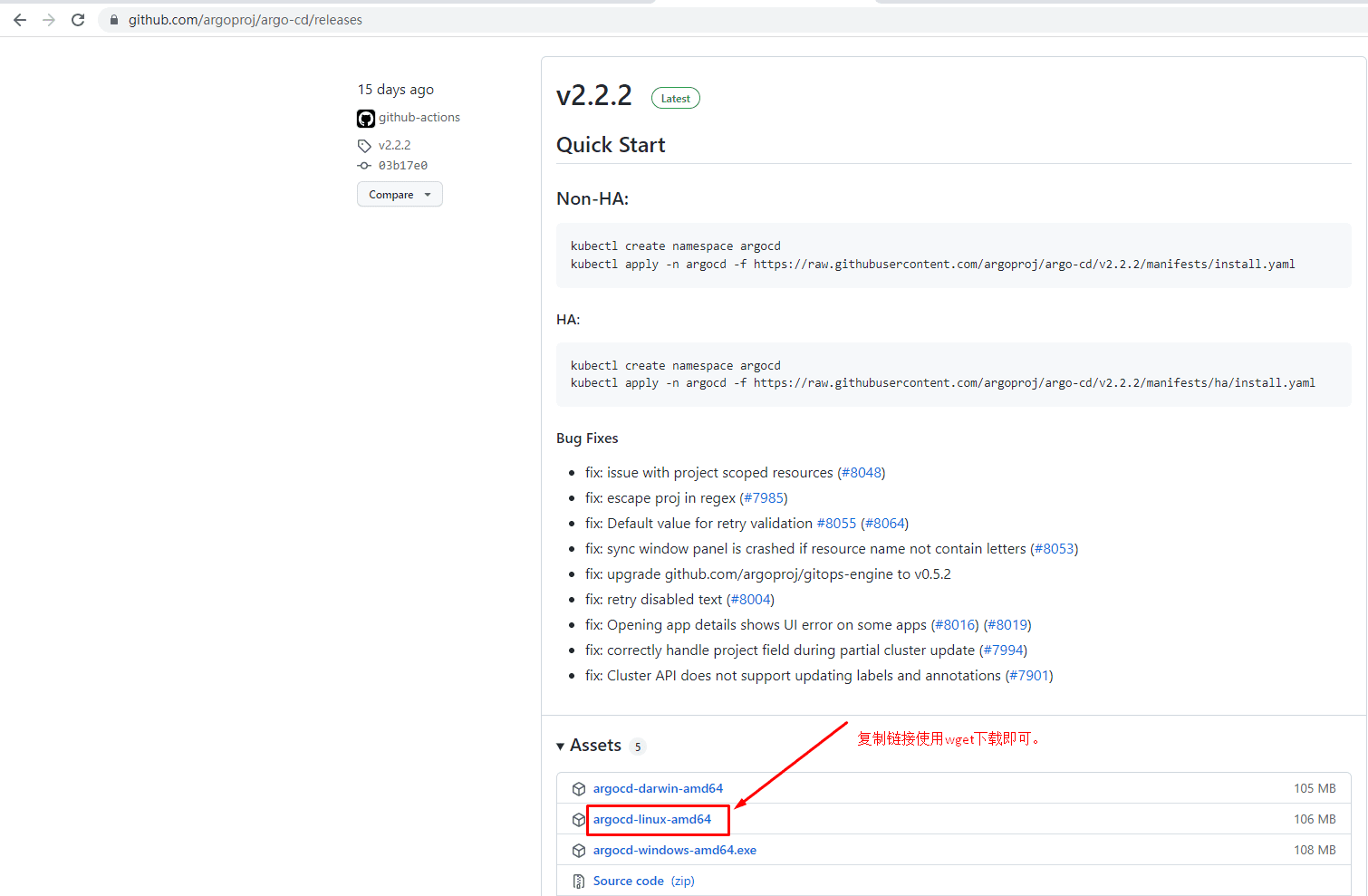
Task: Open issue link #8055
Action: click(836, 524)
